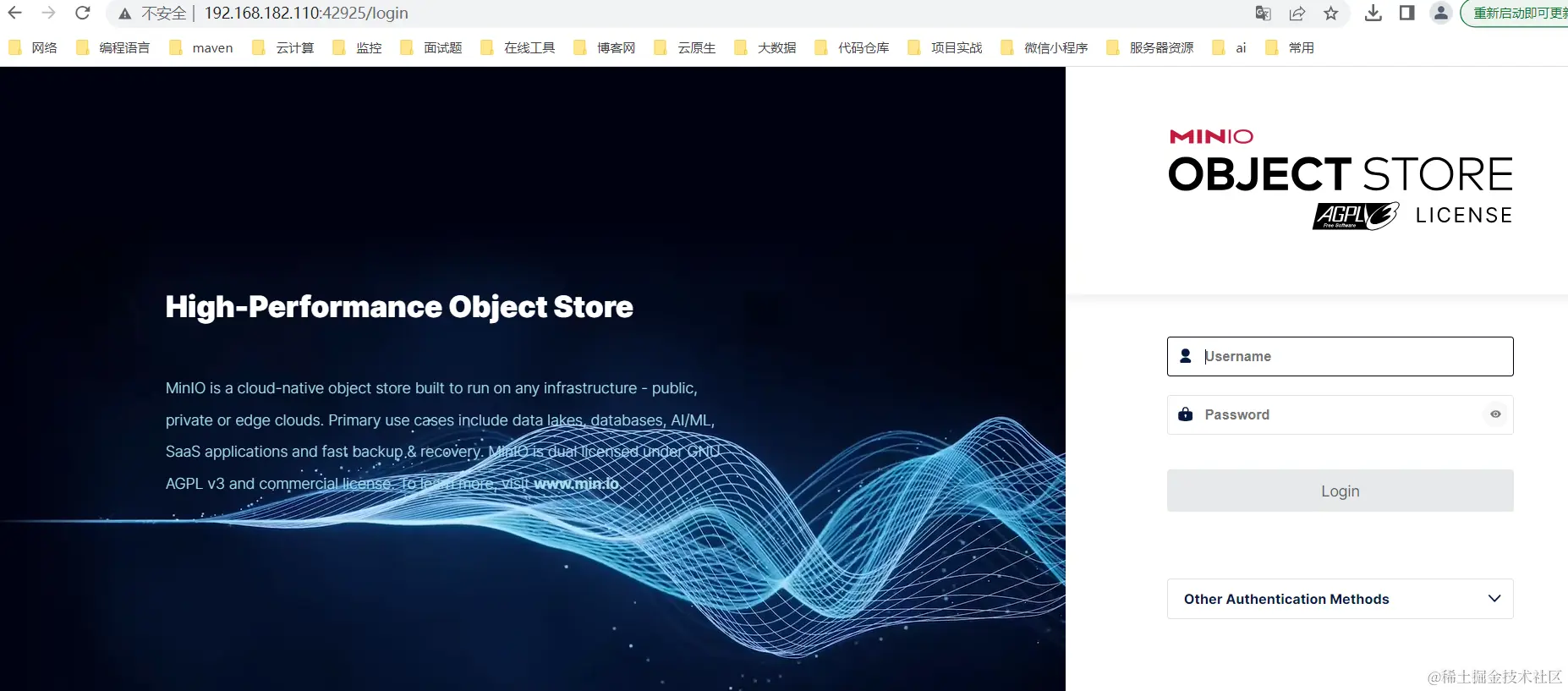
Task: Click the relaunch to update button
Action: (x=1516, y=13)
